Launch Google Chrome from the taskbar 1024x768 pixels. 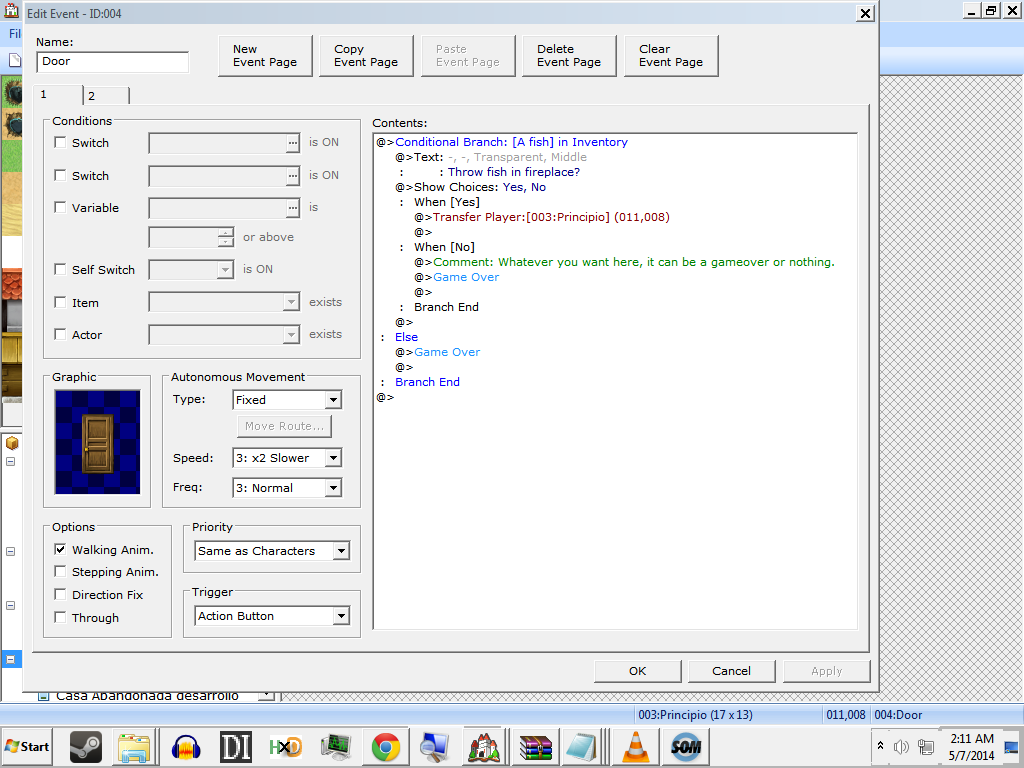point(386,746)
